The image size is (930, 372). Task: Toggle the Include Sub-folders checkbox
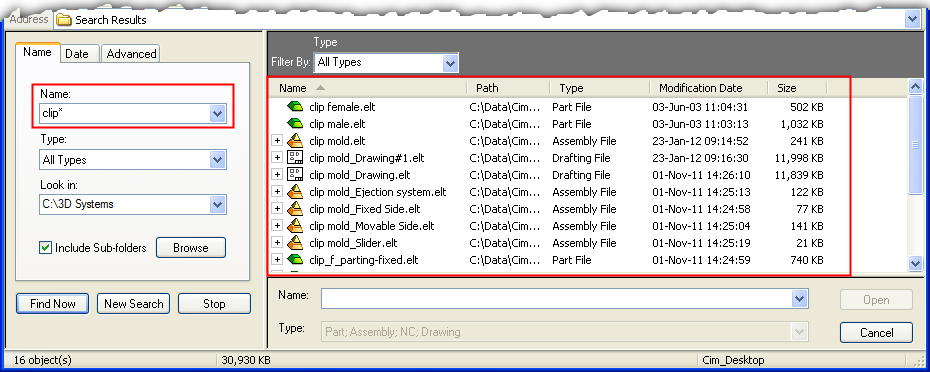click(x=45, y=247)
